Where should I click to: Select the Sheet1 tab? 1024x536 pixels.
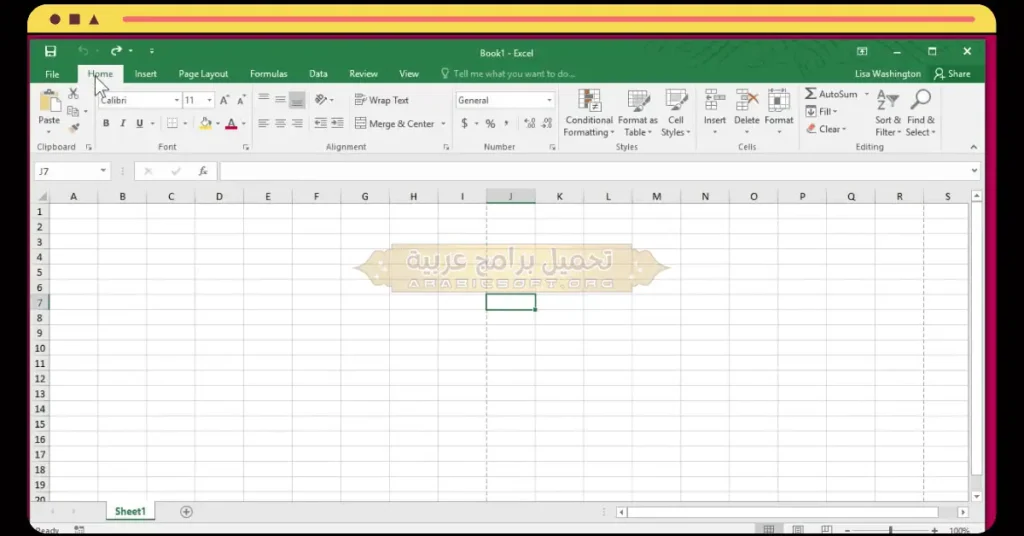130,511
